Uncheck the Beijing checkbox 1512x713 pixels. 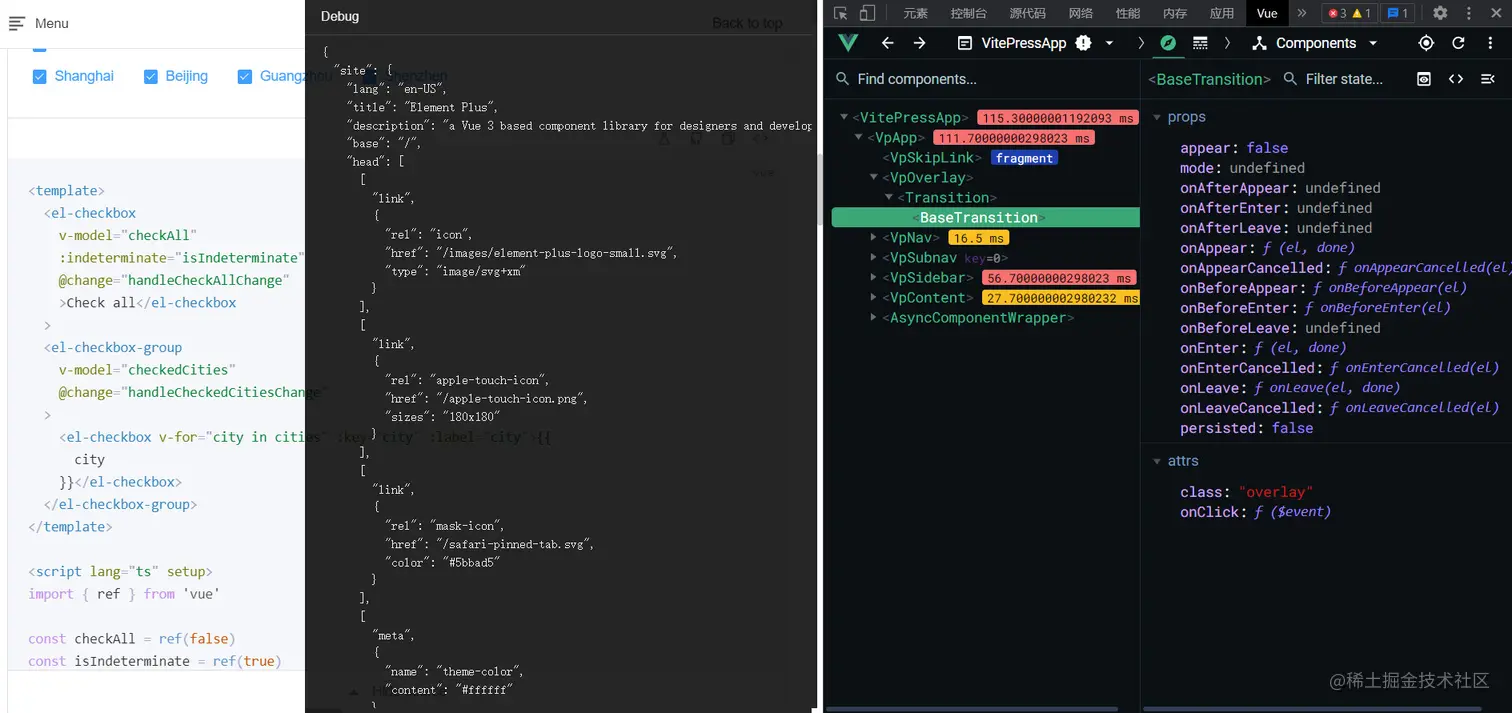(x=151, y=76)
